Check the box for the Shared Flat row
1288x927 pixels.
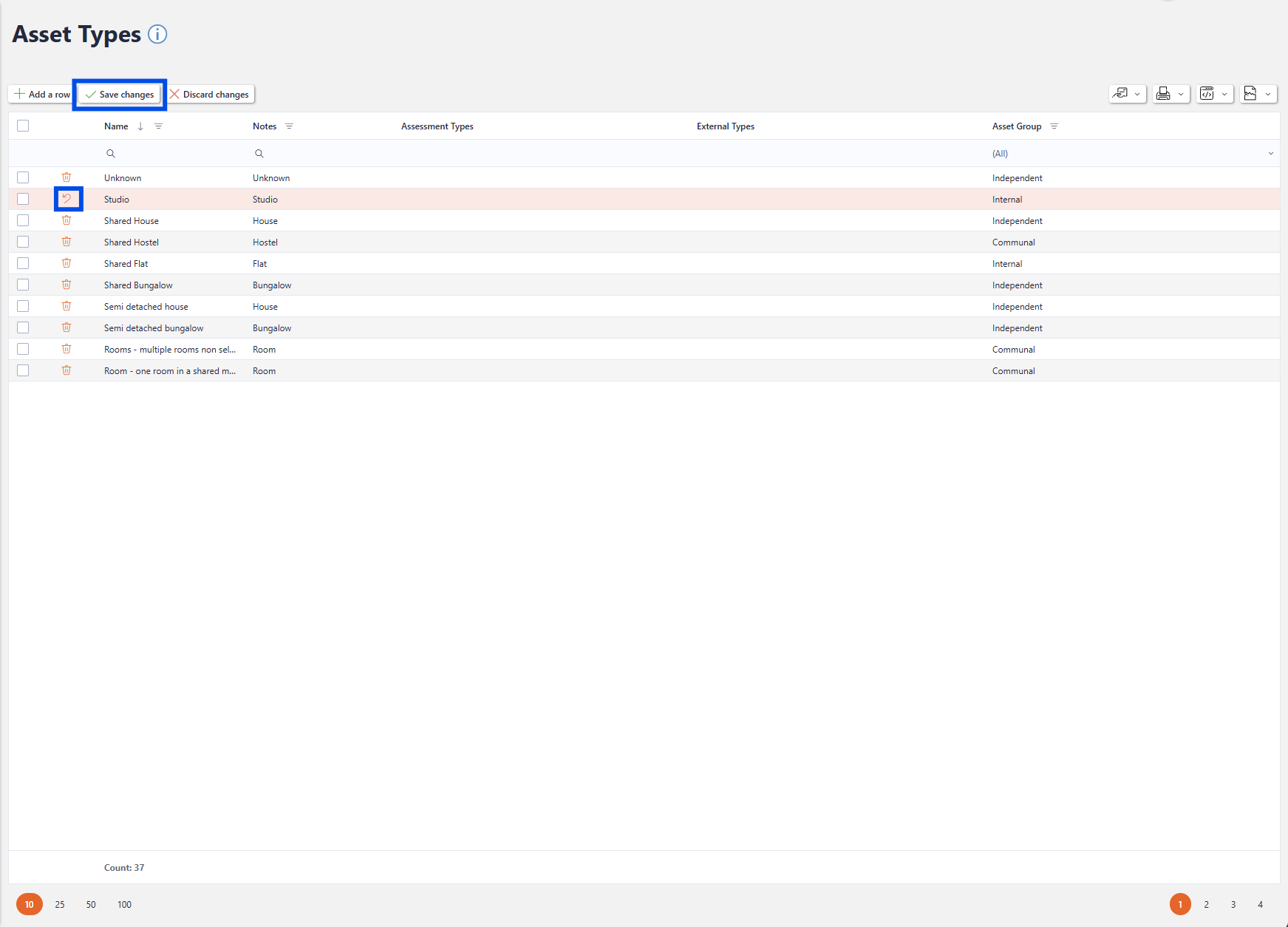tap(23, 263)
